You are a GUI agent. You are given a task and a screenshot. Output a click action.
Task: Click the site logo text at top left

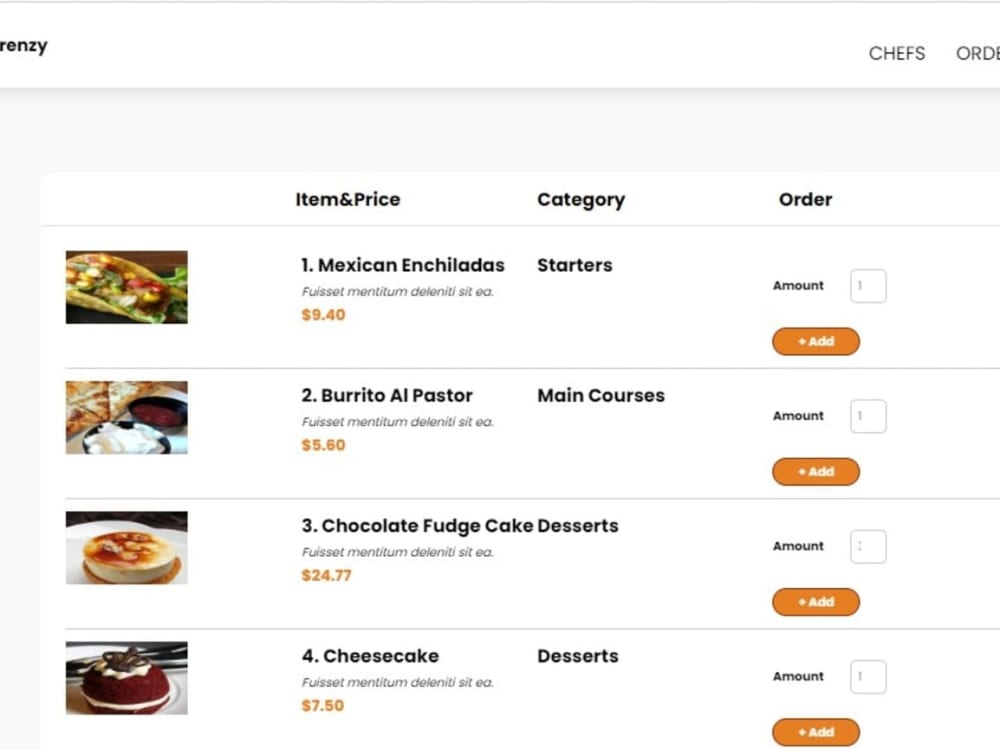click(x=24, y=46)
